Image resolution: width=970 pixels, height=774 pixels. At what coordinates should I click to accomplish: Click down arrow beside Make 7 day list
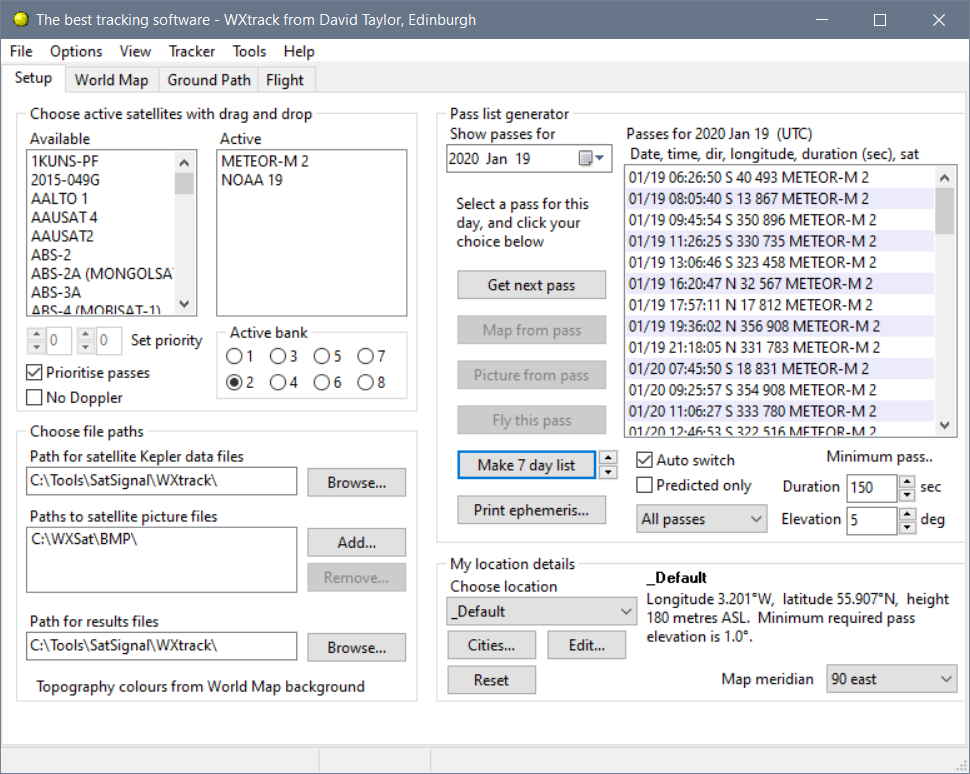tap(609, 473)
